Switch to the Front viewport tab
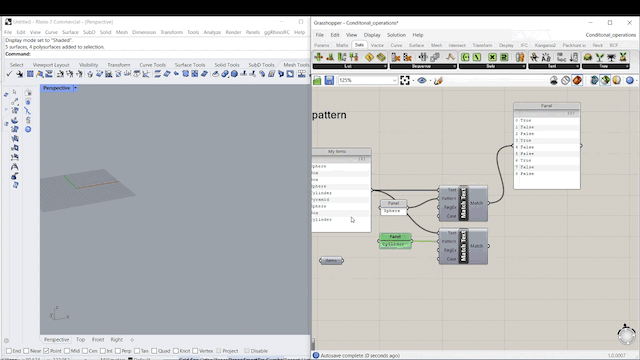Viewport: 640px width, 360px height. 98,340
